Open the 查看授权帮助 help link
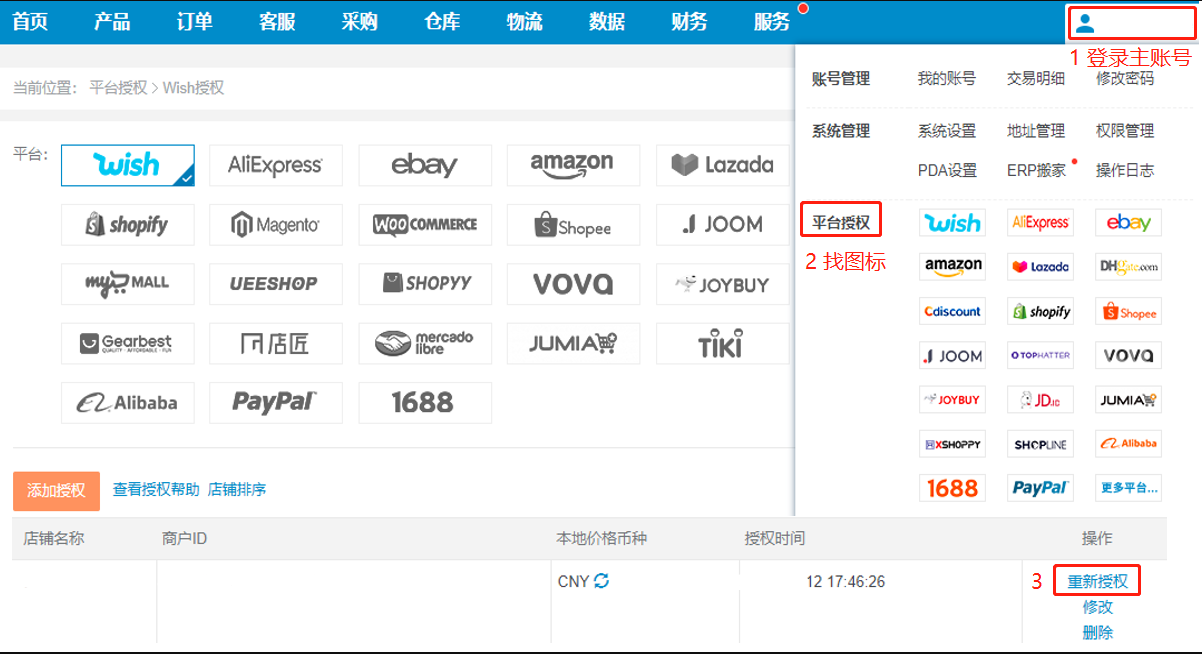Screen dimensions: 1202x654 coord(156,489)
